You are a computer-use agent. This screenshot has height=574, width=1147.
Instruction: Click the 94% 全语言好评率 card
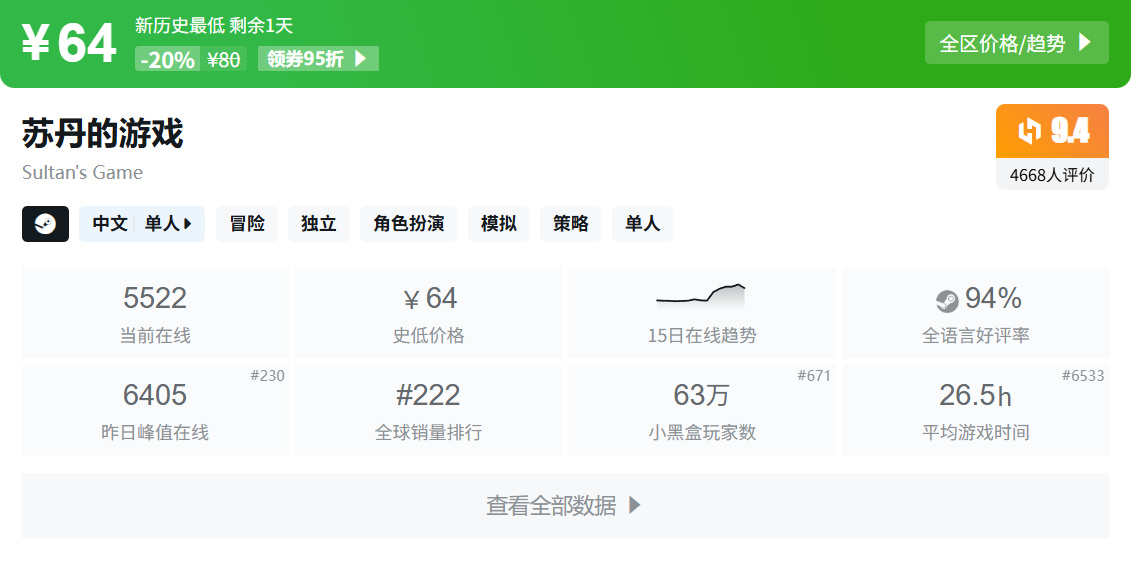pyautogui.click(x=976, y=313)
